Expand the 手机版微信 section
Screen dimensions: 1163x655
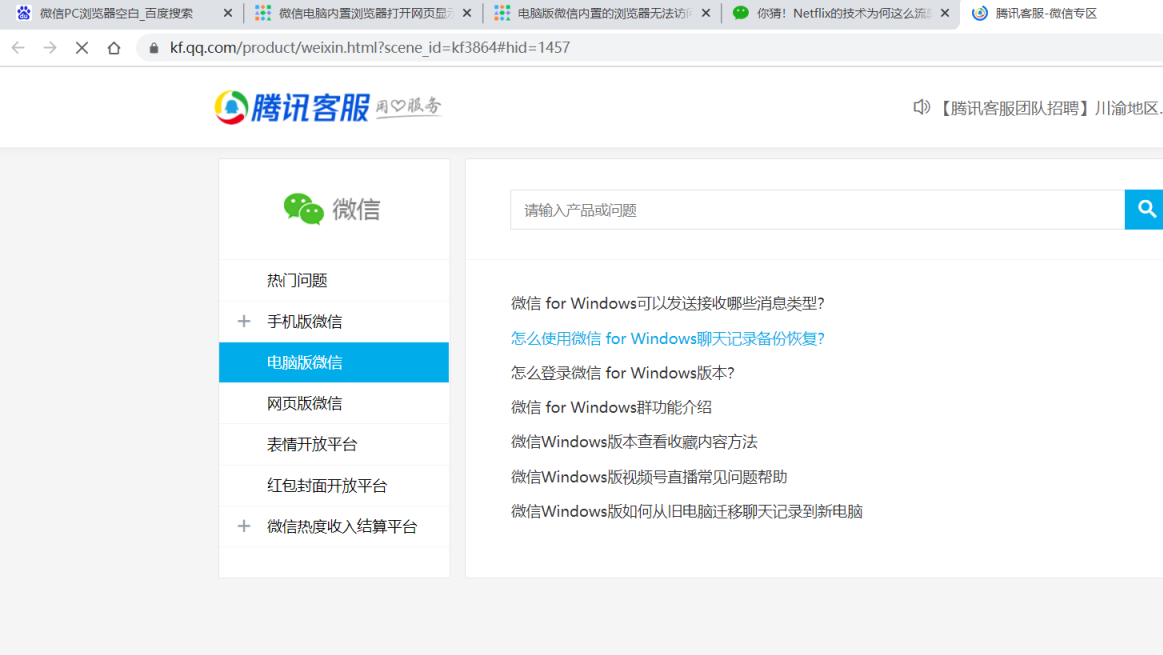click(x=244, y=321)
